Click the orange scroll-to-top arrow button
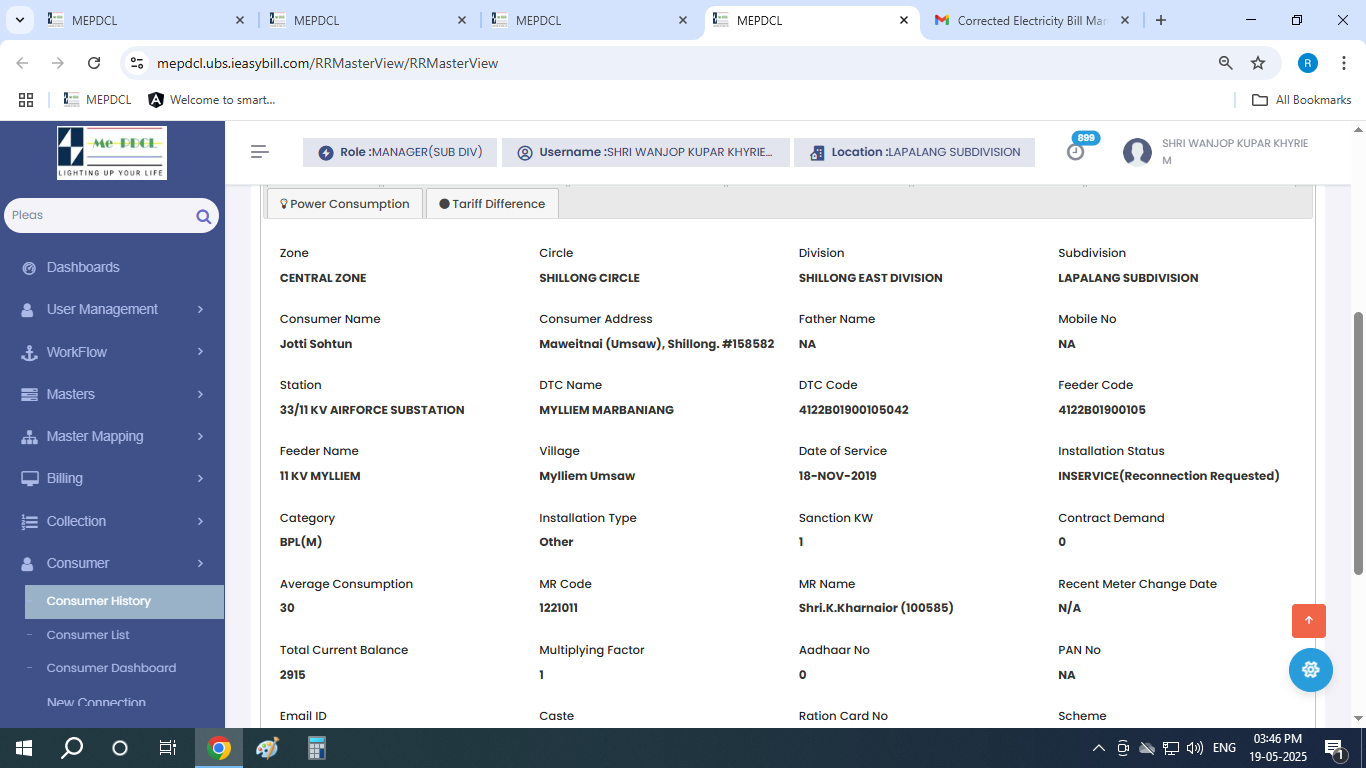 click(1308, 620)
